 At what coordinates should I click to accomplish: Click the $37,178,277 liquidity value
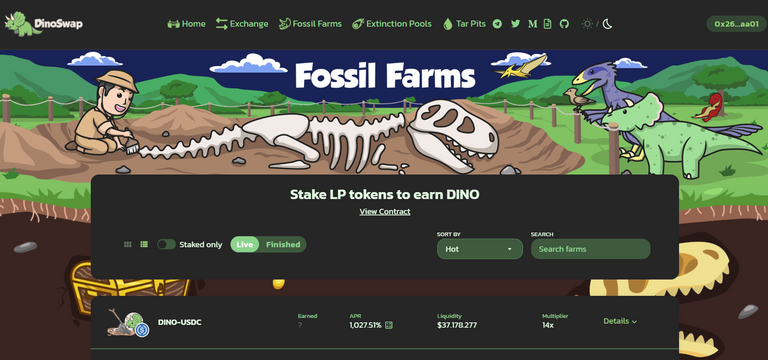[457, 325]
